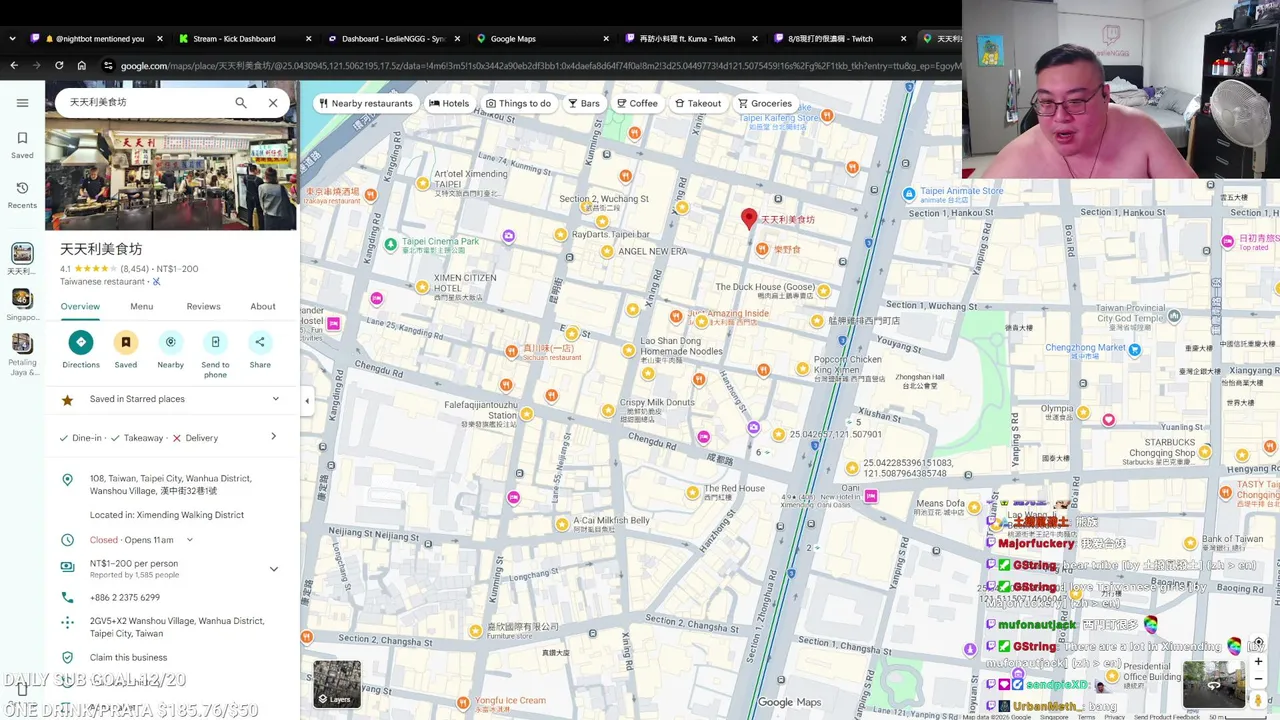Filter by Bars chip
Viewport: 1280px width, 720px height.
click(x=584, y=103)
